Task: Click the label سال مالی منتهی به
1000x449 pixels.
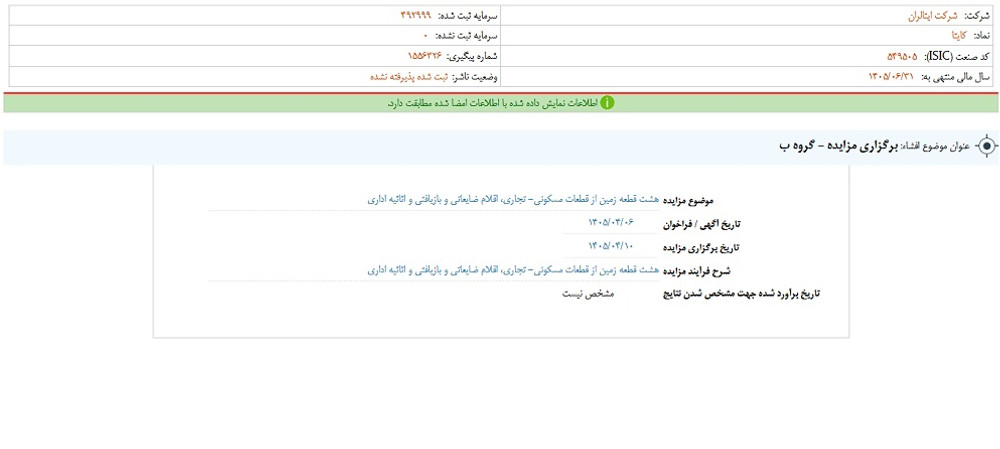Action: click(955, 76)
